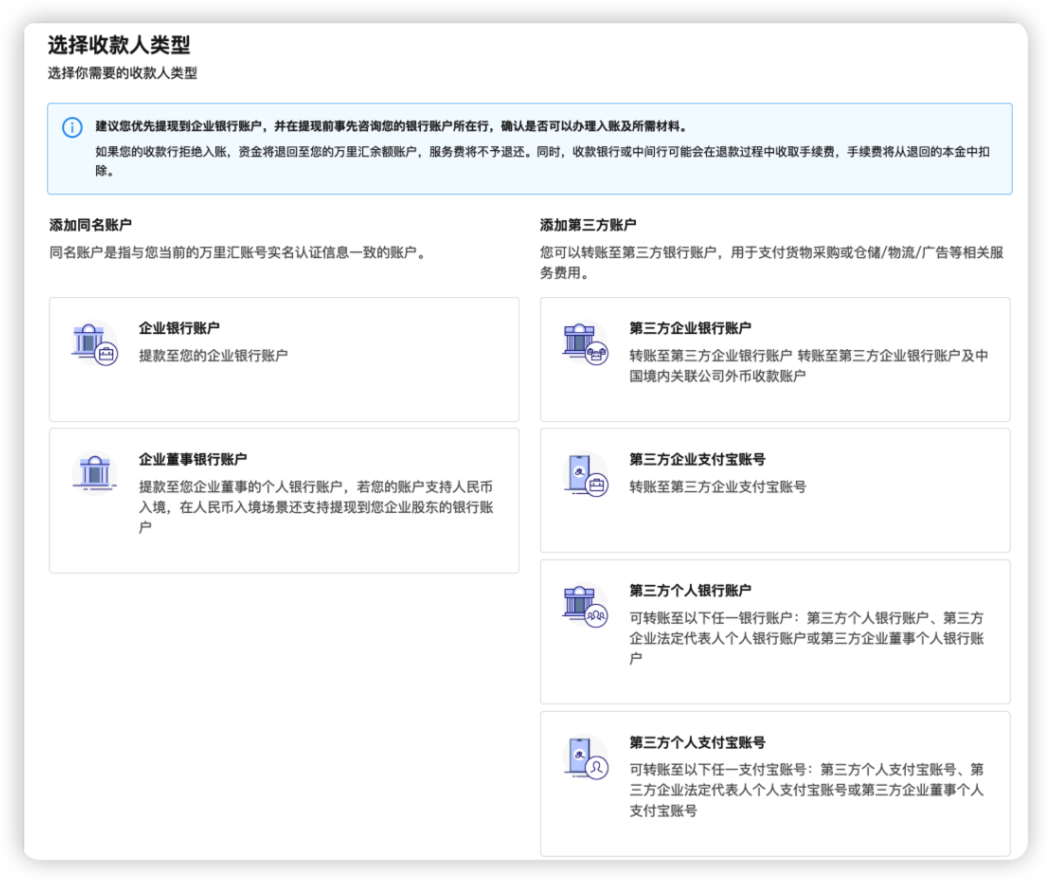
Task: Click the description 转账至第三方企业支付宝账号
Action: click(x=717, y=487)
